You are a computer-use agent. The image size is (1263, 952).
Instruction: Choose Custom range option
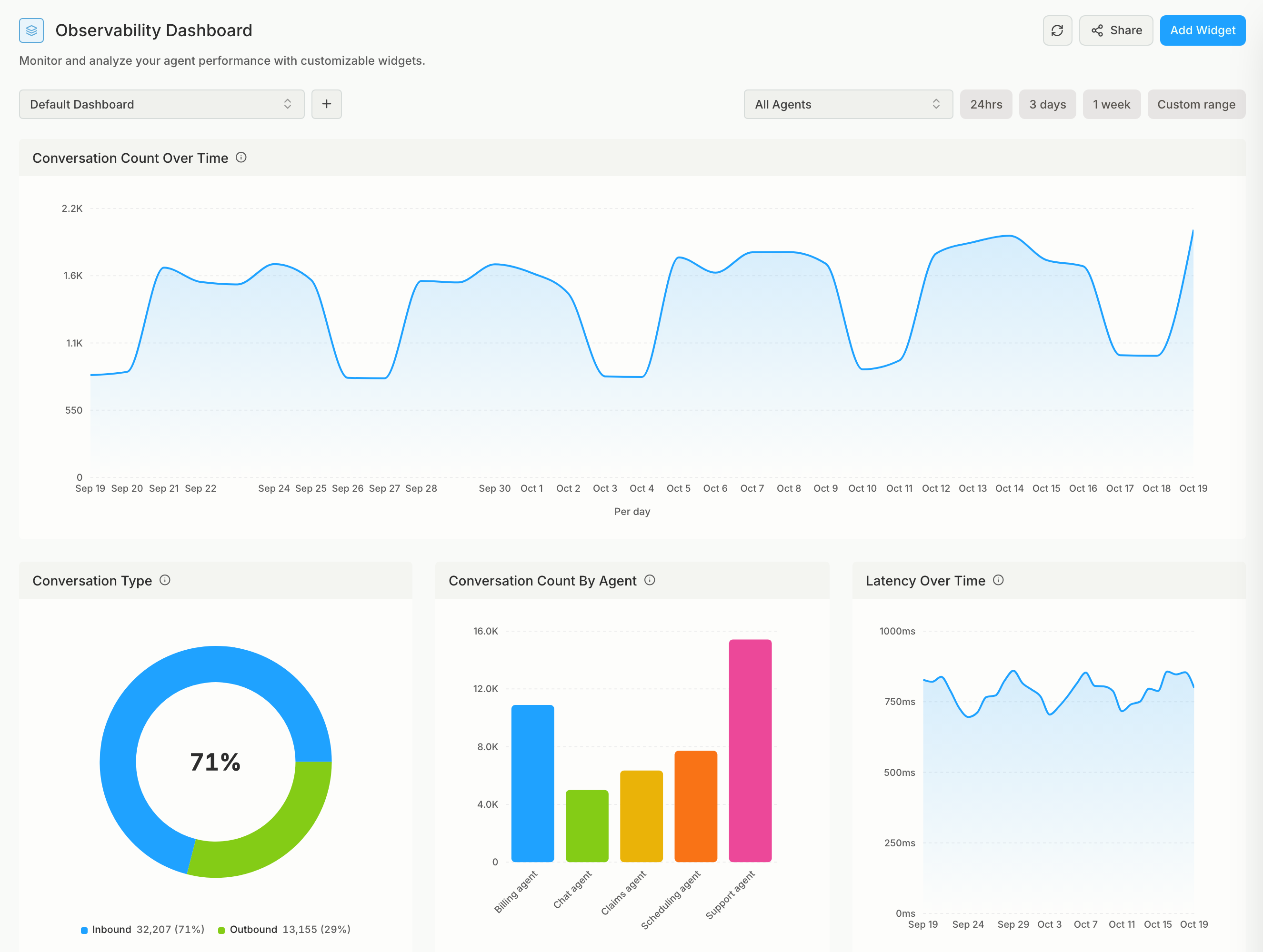1196,104
